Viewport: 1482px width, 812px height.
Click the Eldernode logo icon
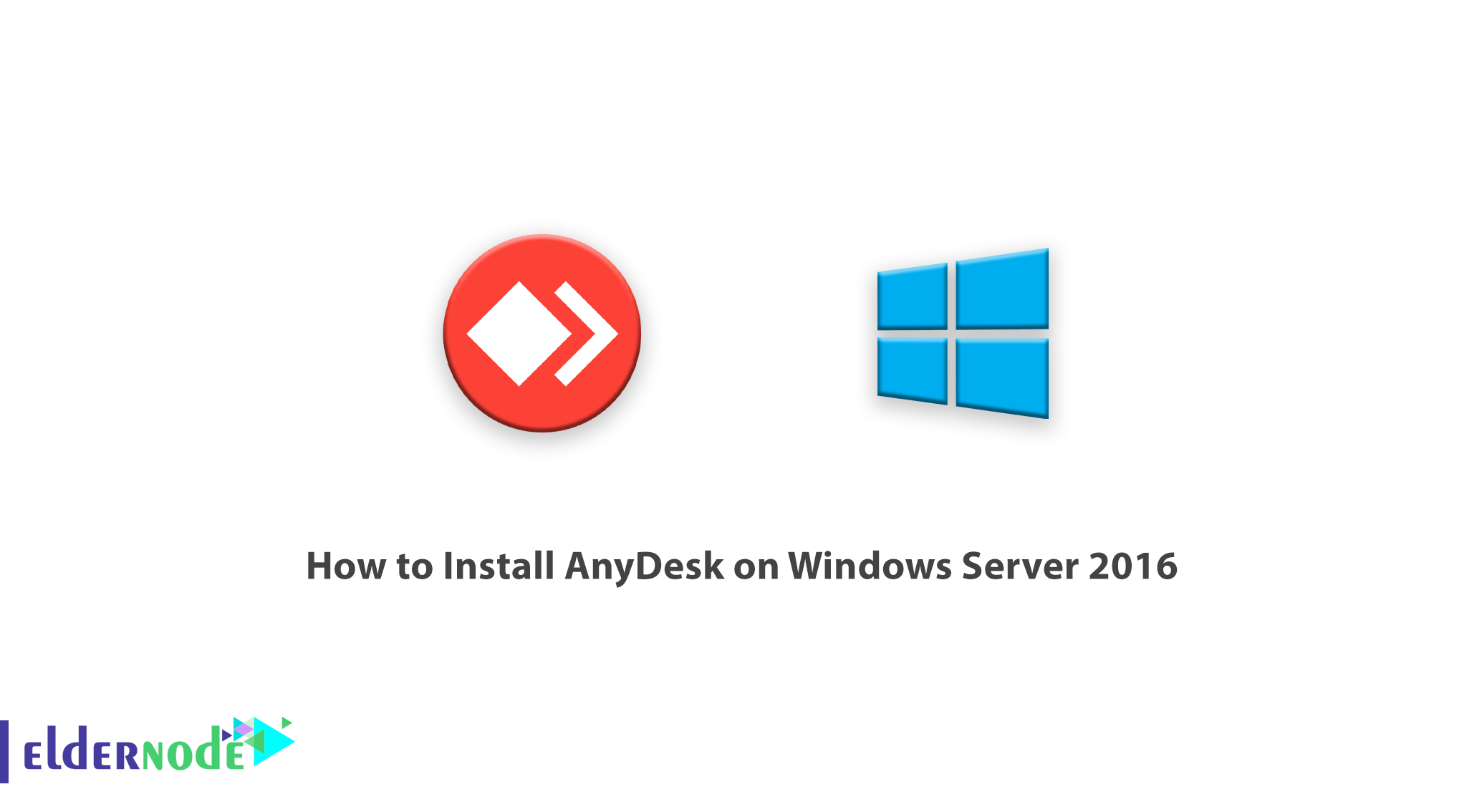tap(120, 758)
